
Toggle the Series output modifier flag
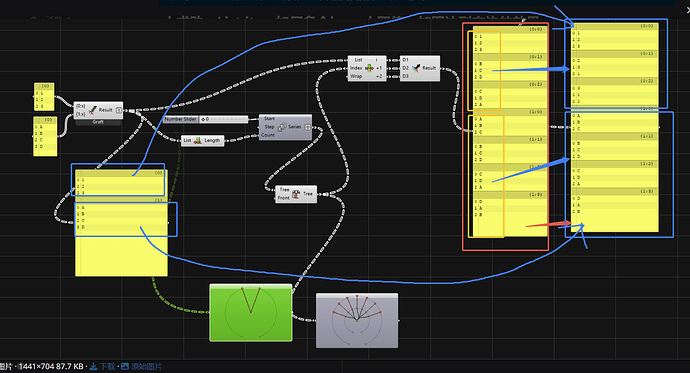pyautogui.click(x=308, y=127)
